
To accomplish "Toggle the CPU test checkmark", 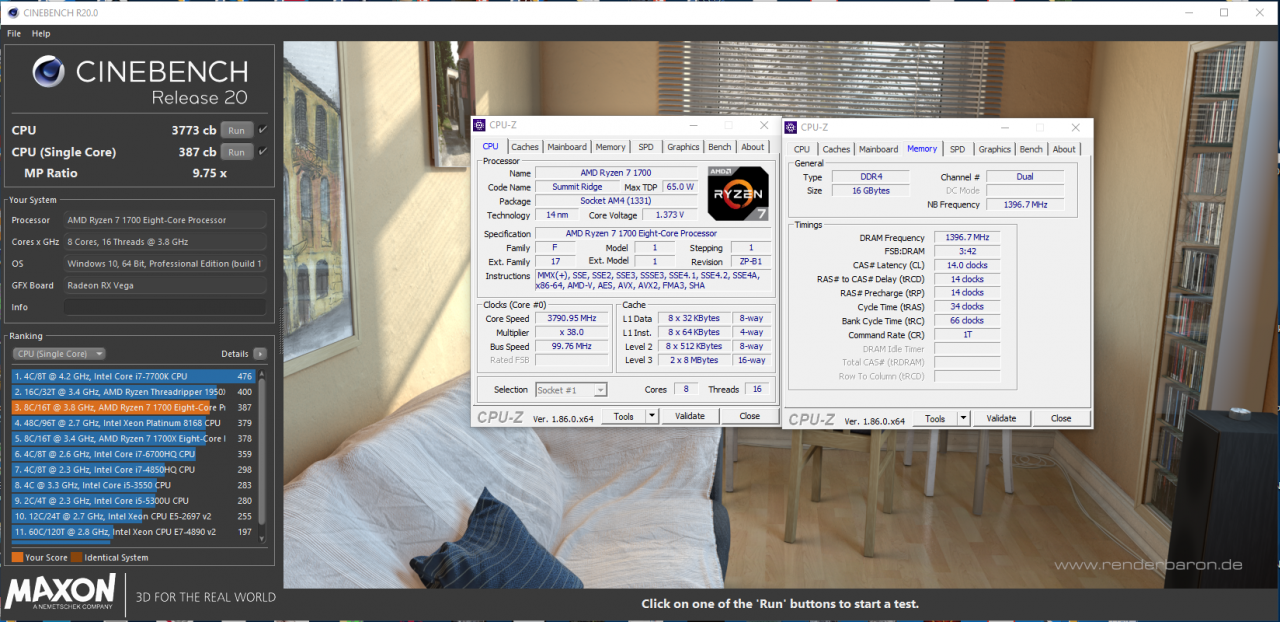I will [x=263, y=130].
